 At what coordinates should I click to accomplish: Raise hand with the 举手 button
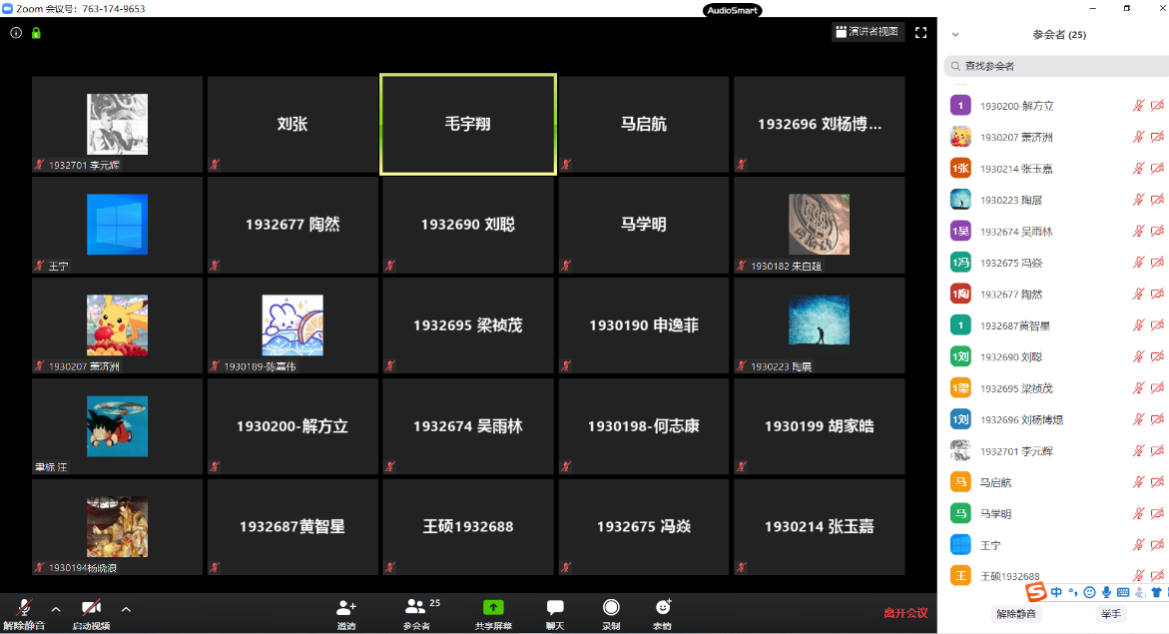pos(1110,613)
